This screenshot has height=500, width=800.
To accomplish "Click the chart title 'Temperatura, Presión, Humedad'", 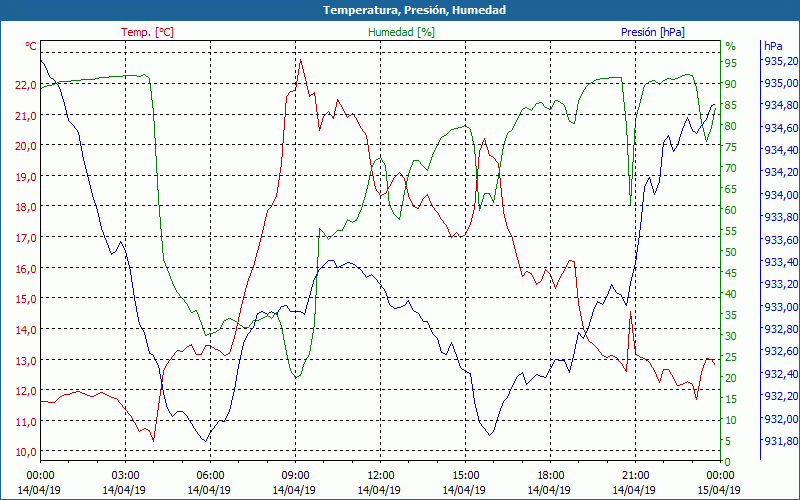I will [414, 10].
